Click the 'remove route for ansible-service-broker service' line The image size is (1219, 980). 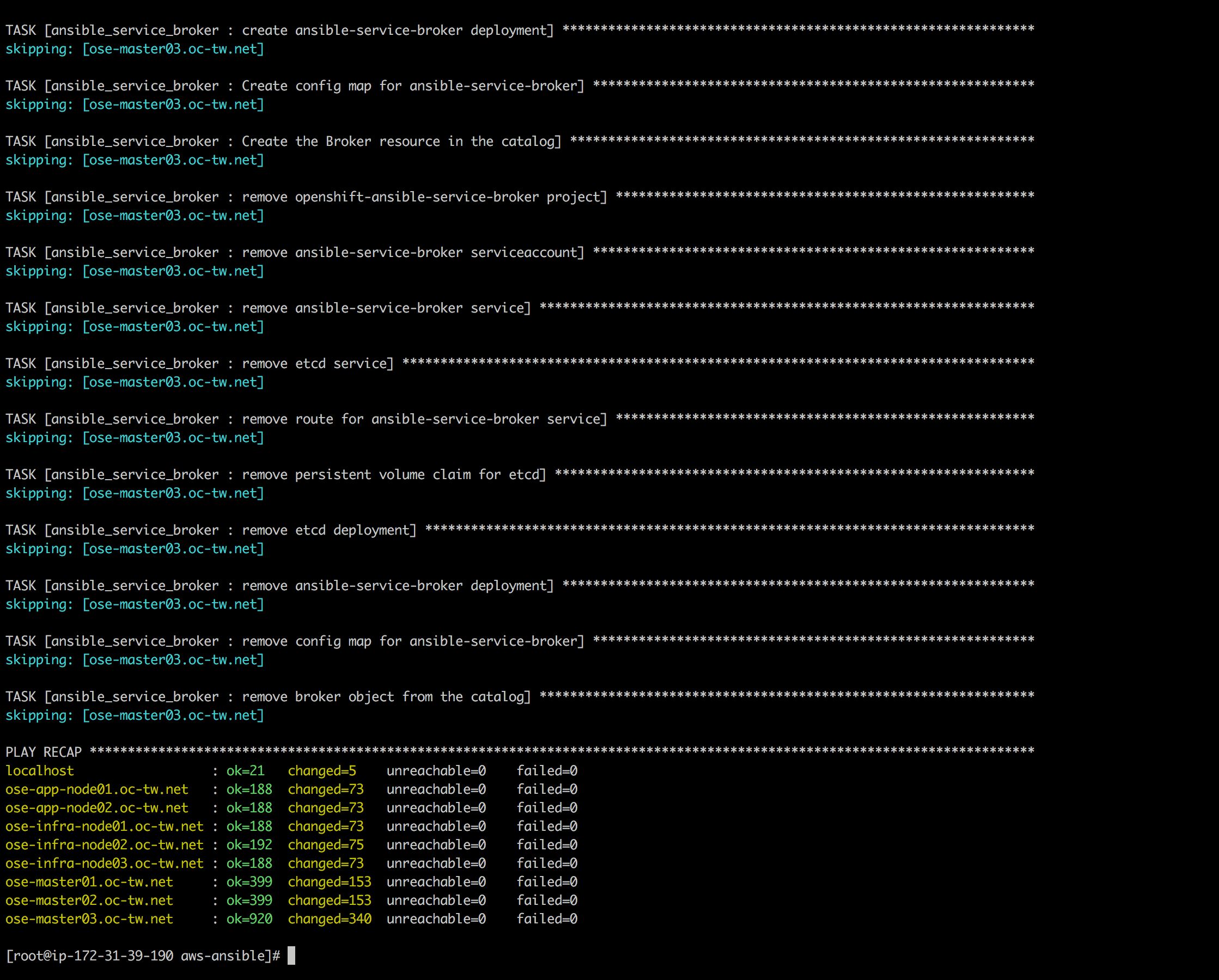point(520,419)
